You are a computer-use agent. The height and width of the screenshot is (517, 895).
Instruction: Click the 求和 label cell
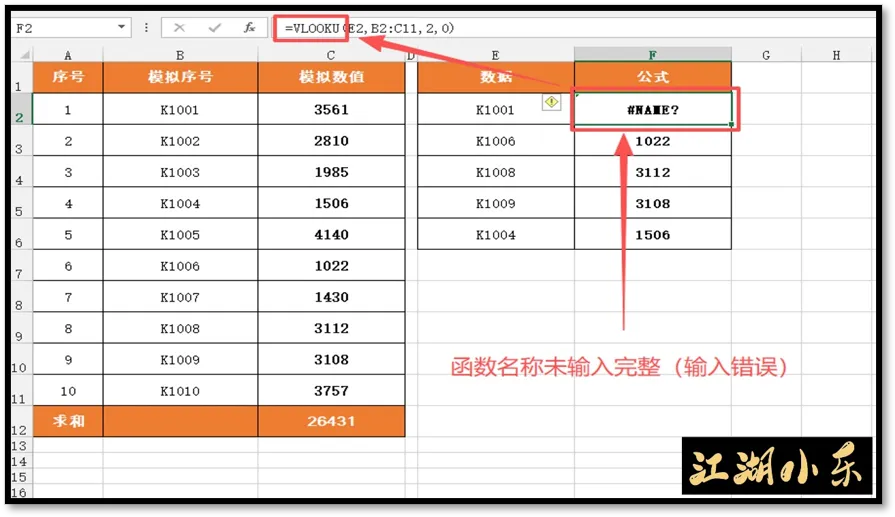(68, 421)
